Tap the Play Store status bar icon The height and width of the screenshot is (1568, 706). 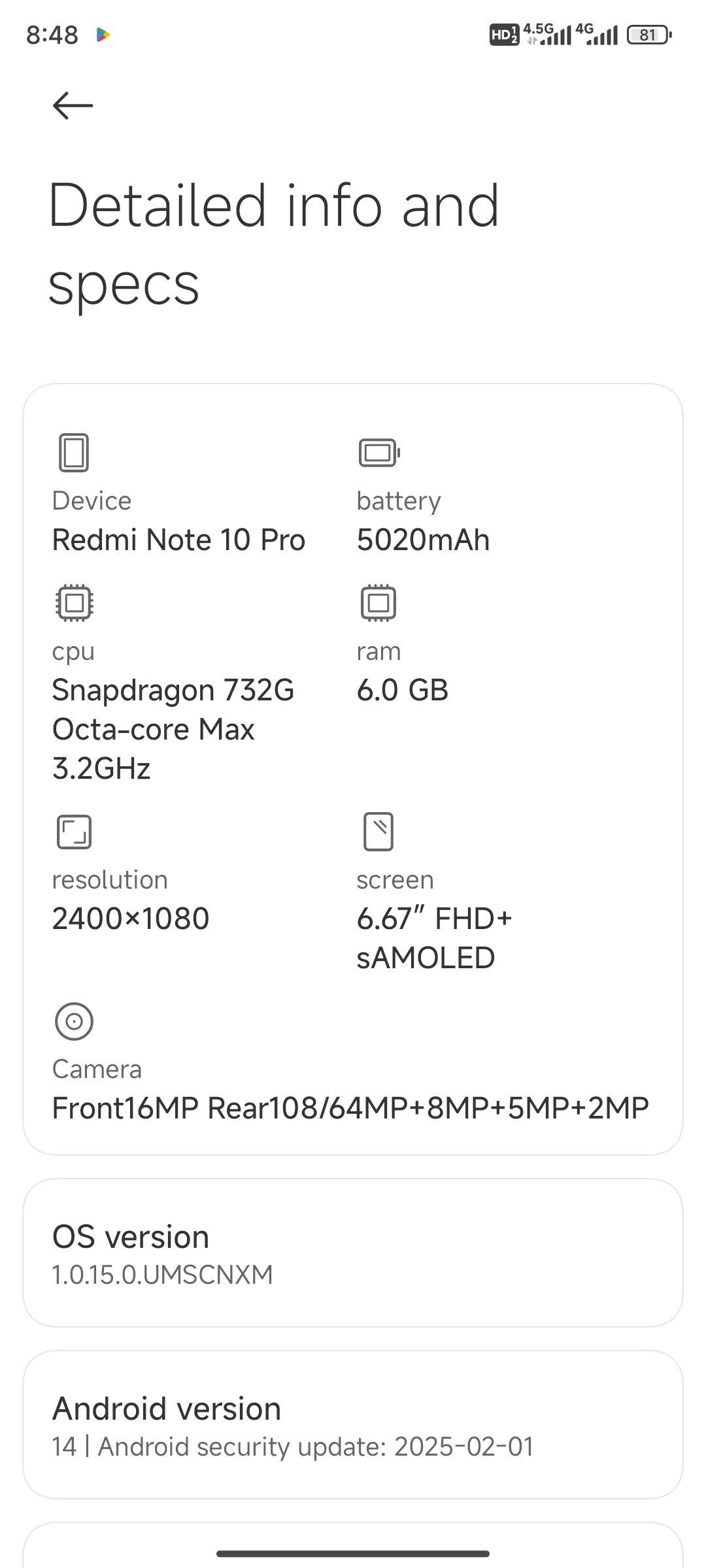click(x=103, y=35)
